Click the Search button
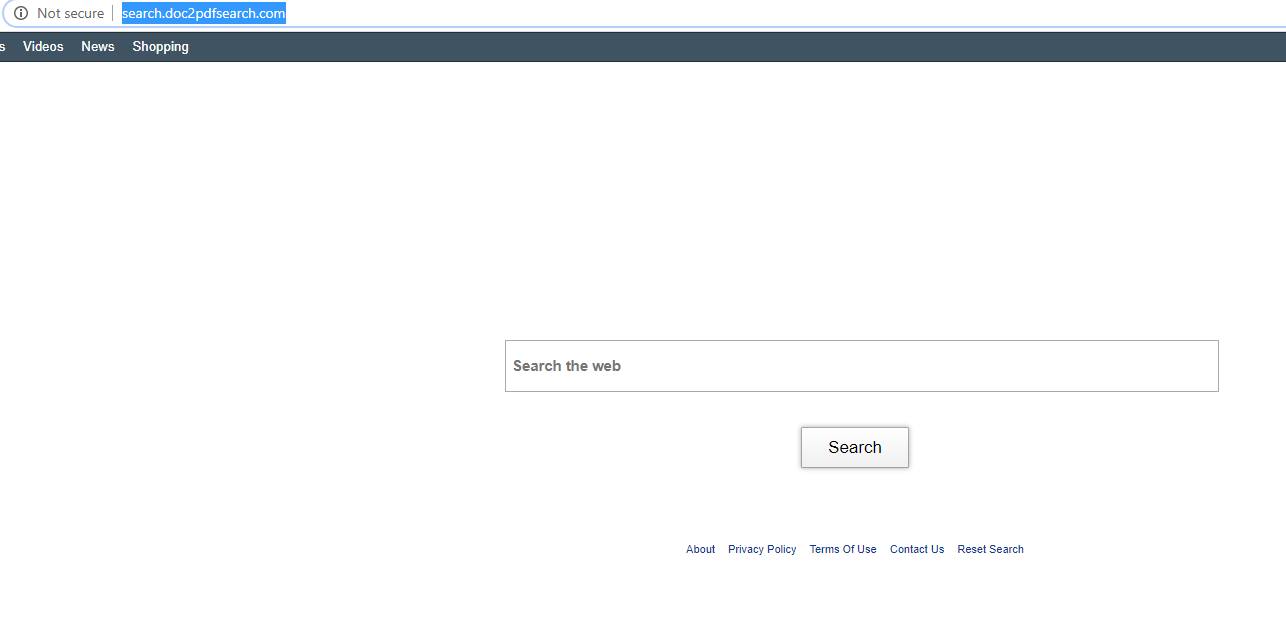This screenshot has width=1286, height=628. pos(855,447)
